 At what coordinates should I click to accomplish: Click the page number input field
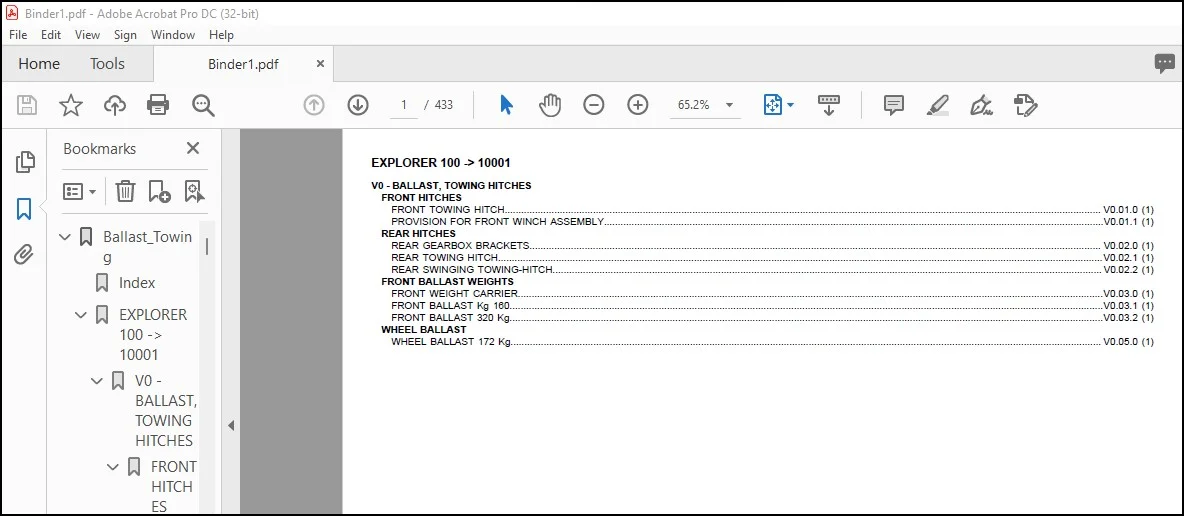coord(404,105)
